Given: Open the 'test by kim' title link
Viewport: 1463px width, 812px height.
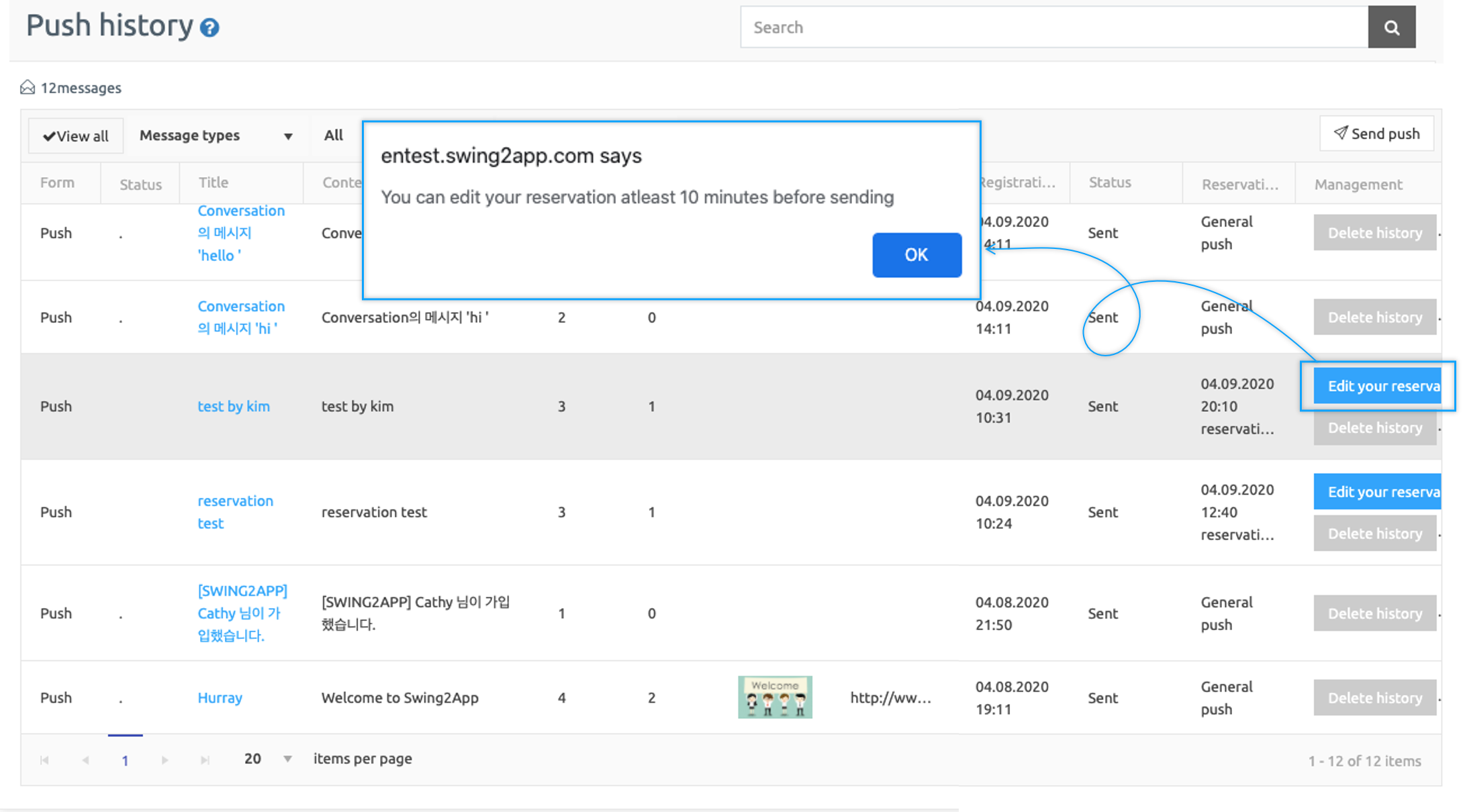Looking at the screenshot, I should tap(234, 407).
